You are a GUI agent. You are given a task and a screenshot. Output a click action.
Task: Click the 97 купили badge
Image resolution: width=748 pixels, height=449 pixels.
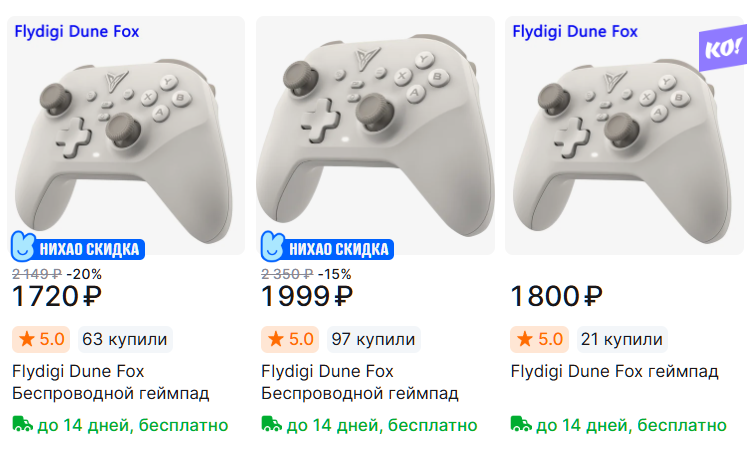373,339
